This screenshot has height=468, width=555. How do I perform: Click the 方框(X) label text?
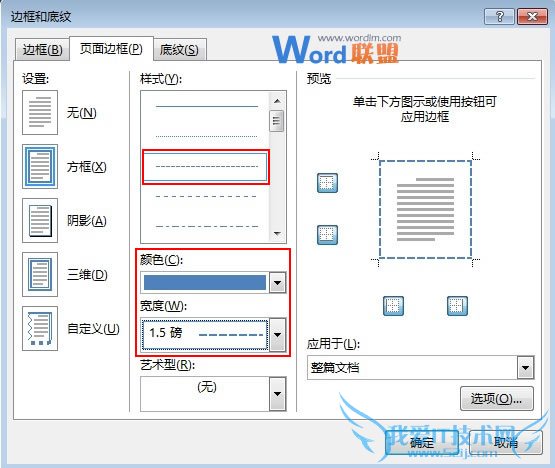tap(87, 167)
